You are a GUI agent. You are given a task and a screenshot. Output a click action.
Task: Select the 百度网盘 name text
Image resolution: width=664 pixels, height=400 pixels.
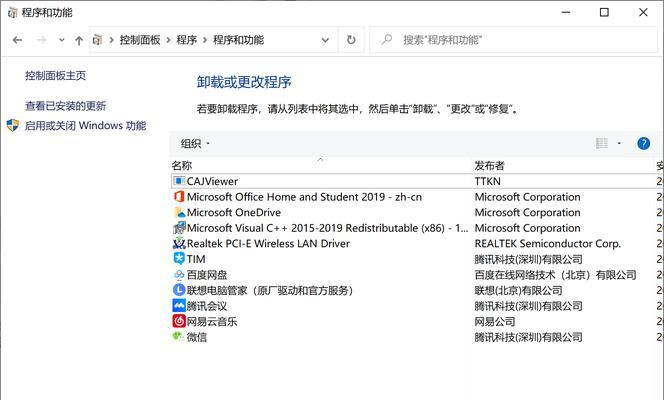[x=207, y=275]
